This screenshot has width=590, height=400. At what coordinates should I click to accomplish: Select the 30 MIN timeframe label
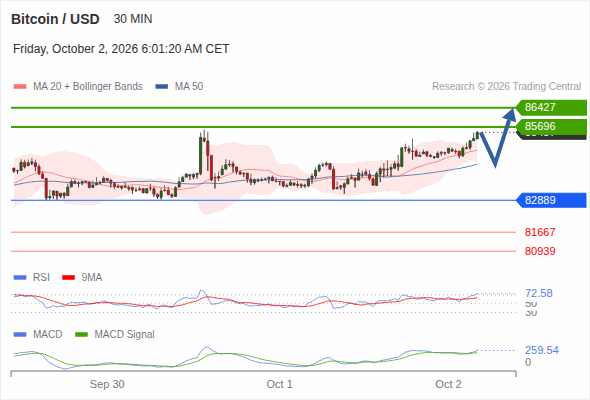133,19
